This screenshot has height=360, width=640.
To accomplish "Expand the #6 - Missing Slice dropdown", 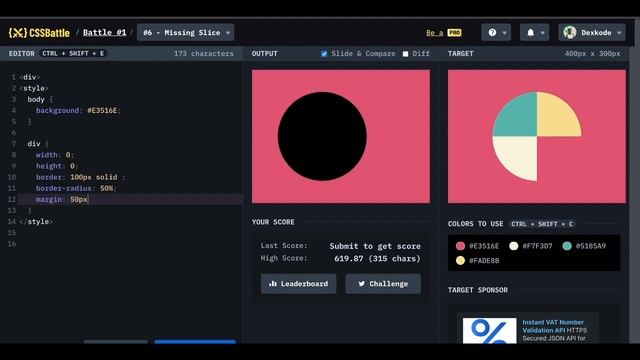I will [186, 33].
